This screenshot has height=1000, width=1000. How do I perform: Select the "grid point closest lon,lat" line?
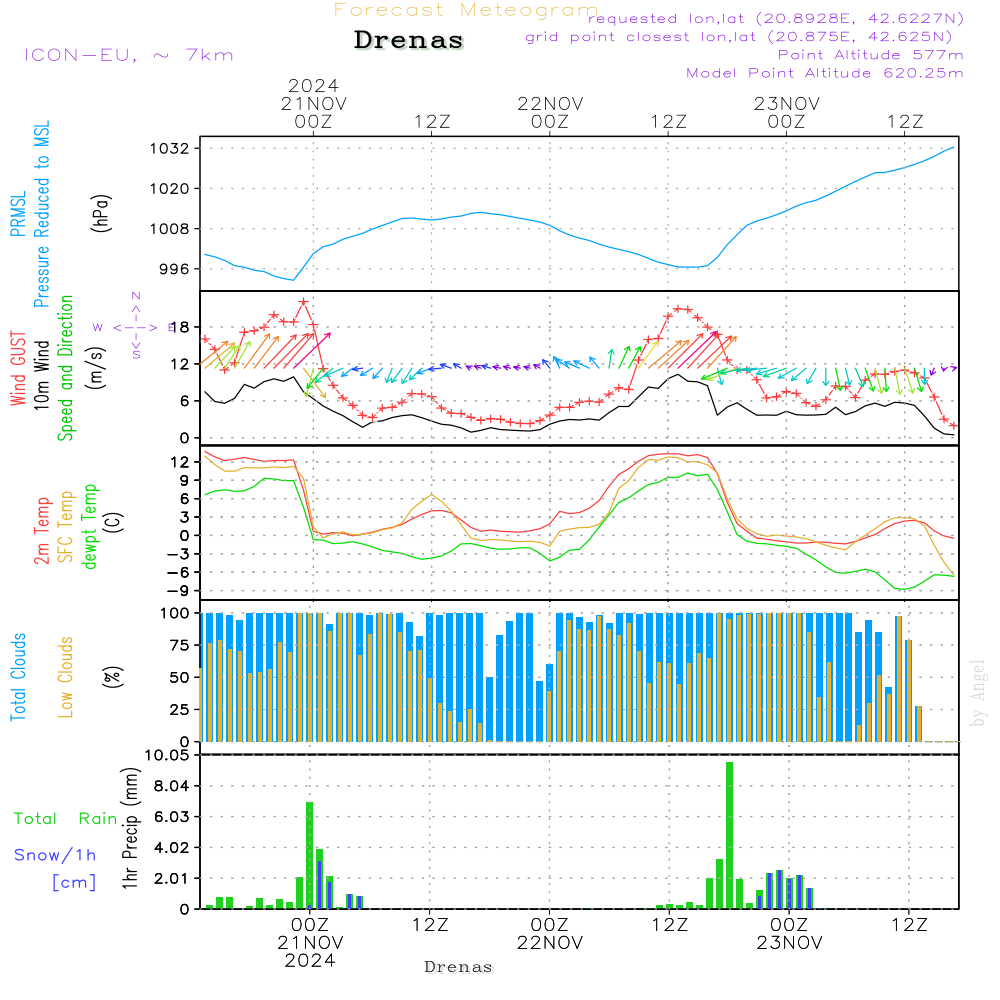coord(739,37)
